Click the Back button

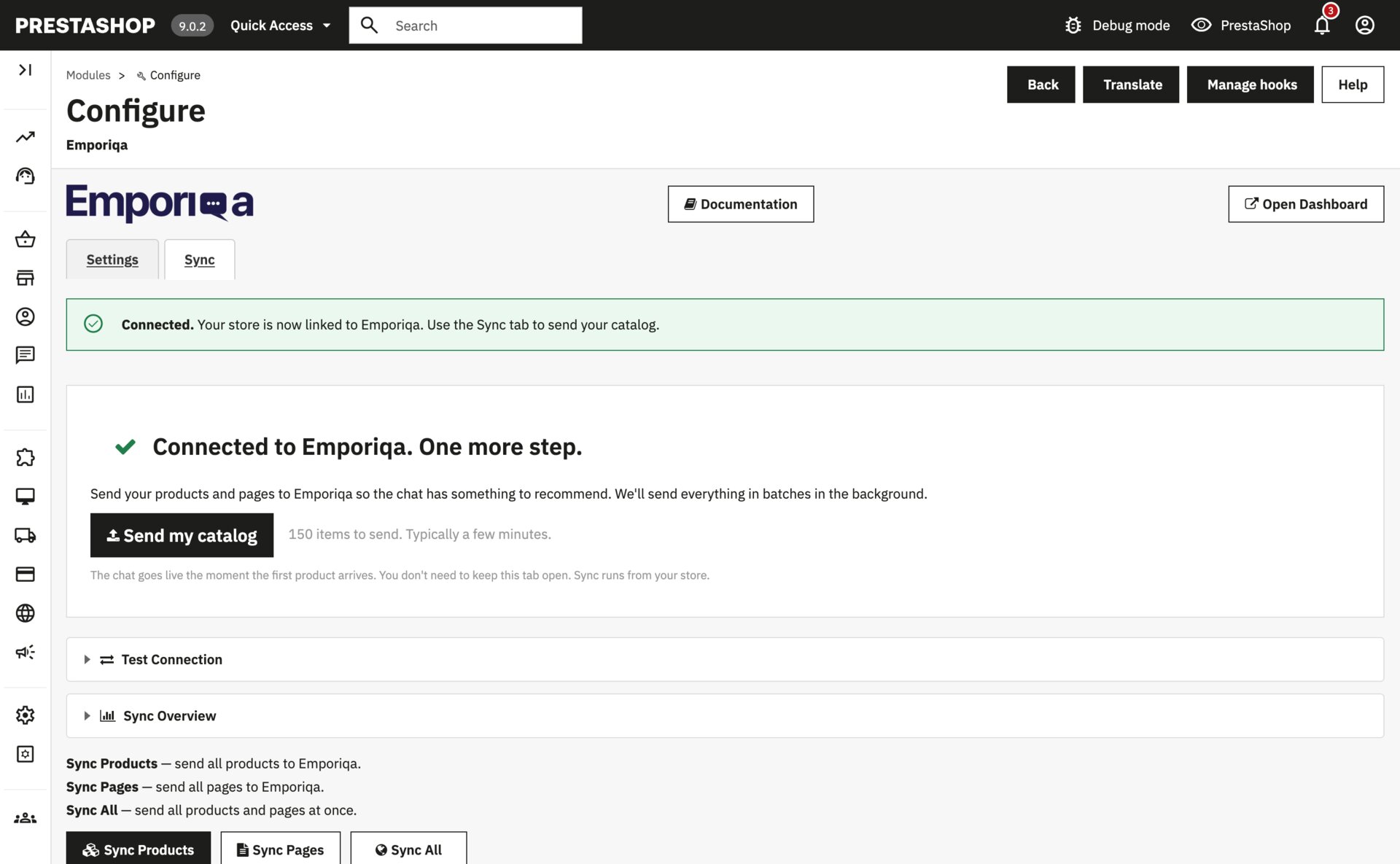[x=1041, y=85]
